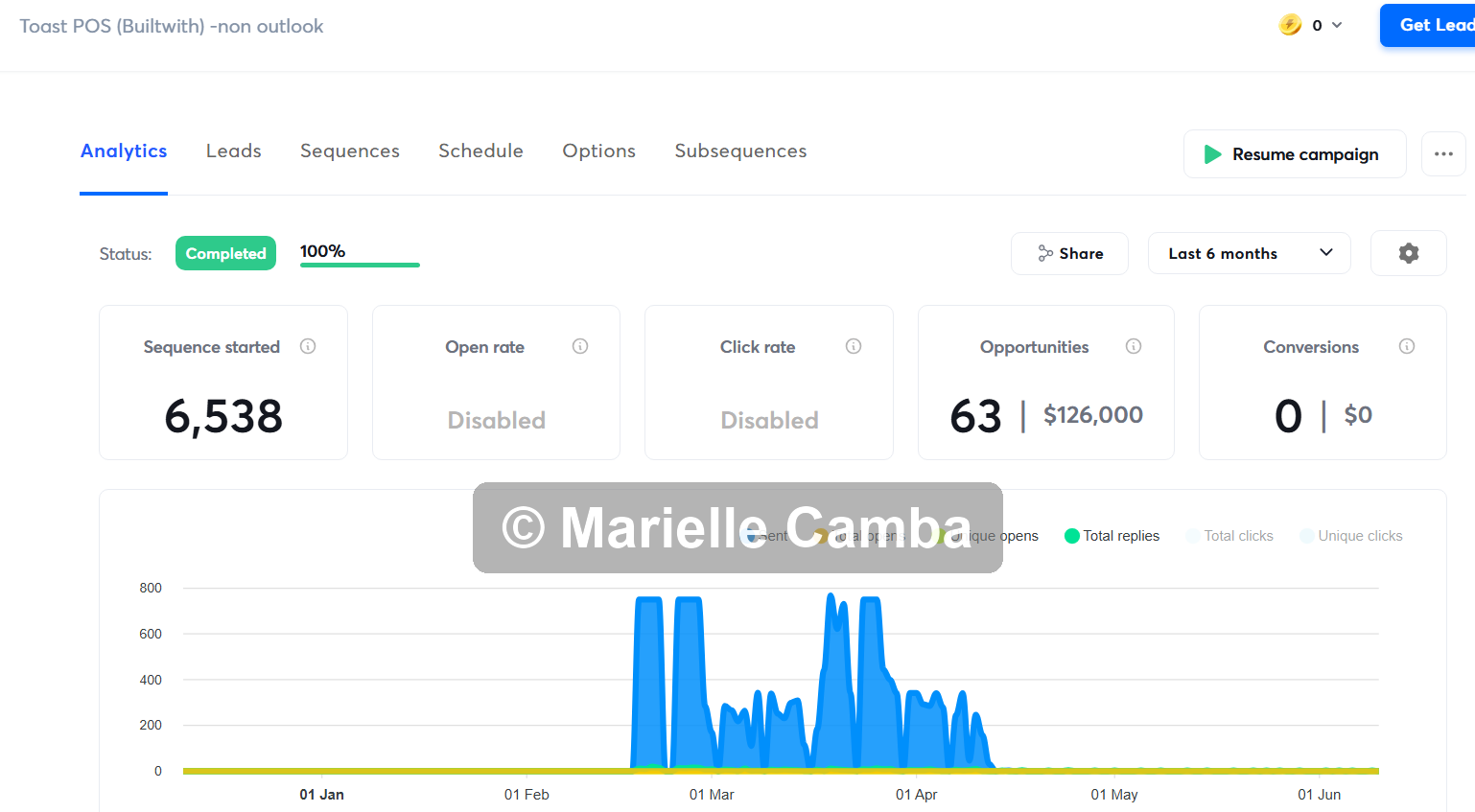Click the green Total replies legend dot
Screen dimensions: 1475x812
(1072, 536)
